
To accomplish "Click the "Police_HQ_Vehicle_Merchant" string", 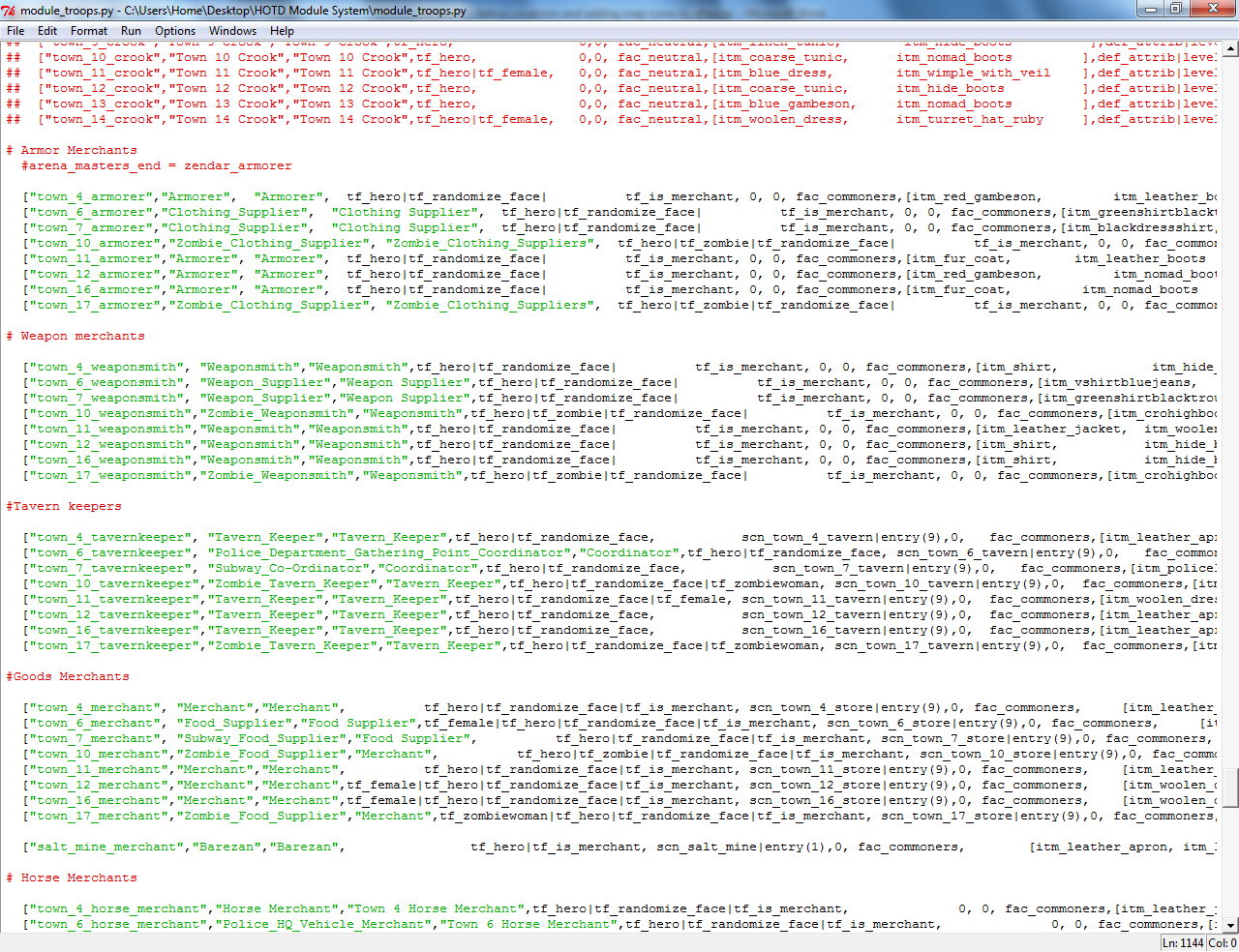I will 323,924.
